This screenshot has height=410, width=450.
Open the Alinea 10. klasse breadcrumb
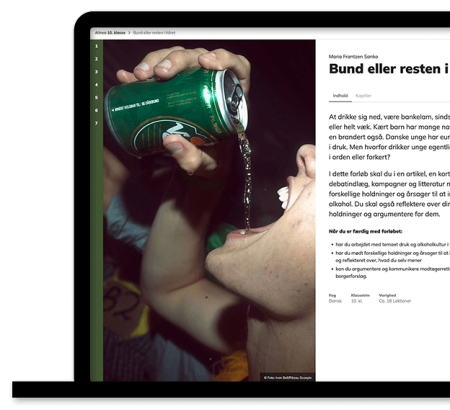click(x=110, y=33)
